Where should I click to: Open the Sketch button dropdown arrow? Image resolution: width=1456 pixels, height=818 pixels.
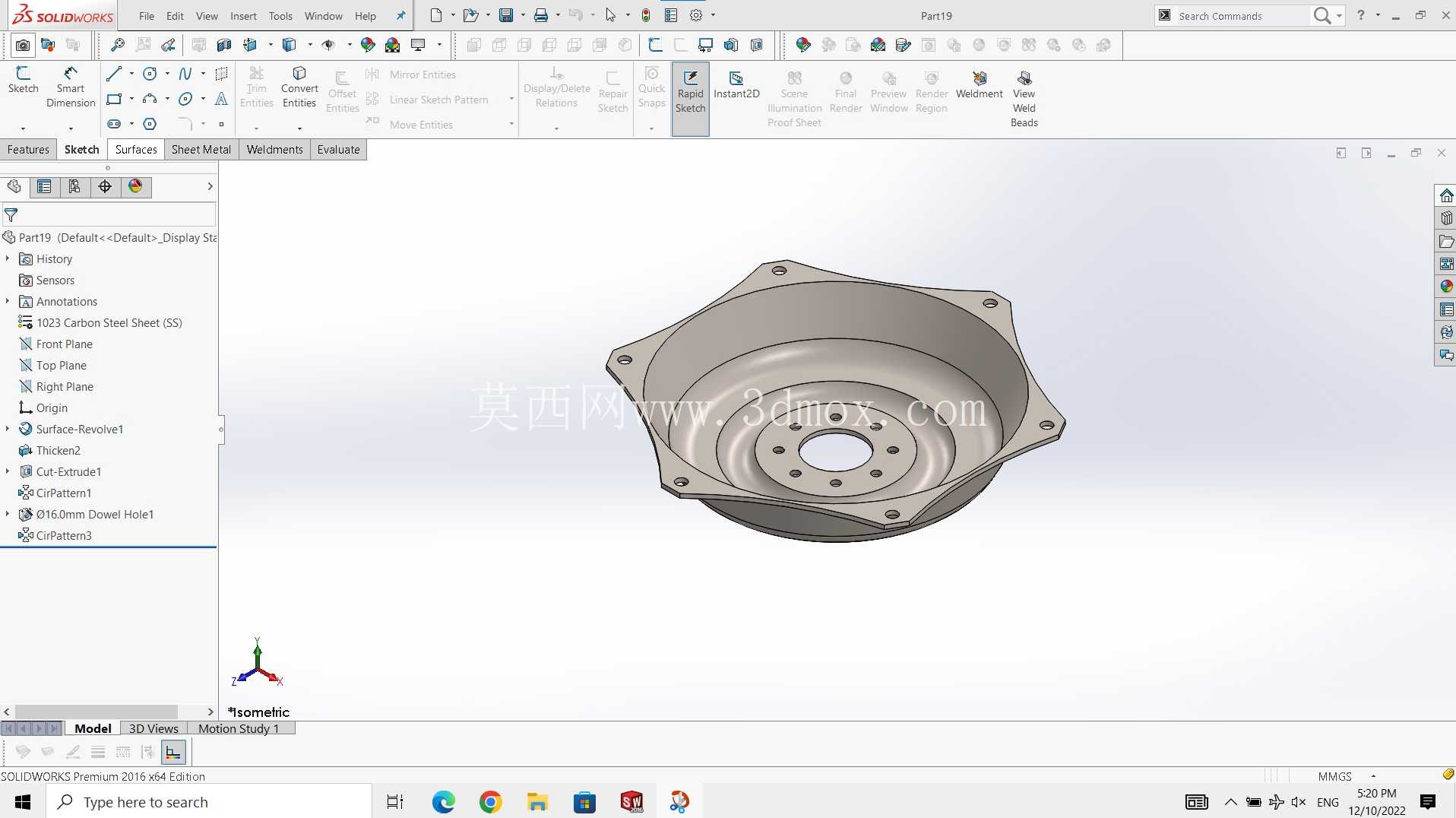tap(23, 128)
